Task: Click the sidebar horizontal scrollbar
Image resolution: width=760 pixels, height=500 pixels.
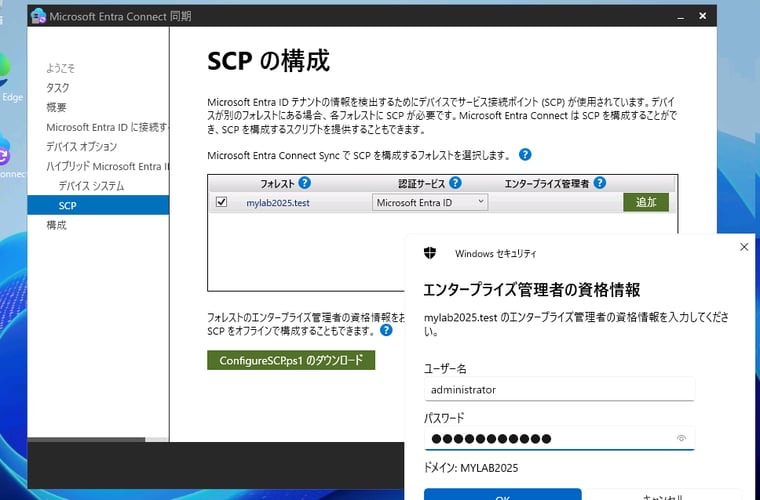Action: coord(86,439)
